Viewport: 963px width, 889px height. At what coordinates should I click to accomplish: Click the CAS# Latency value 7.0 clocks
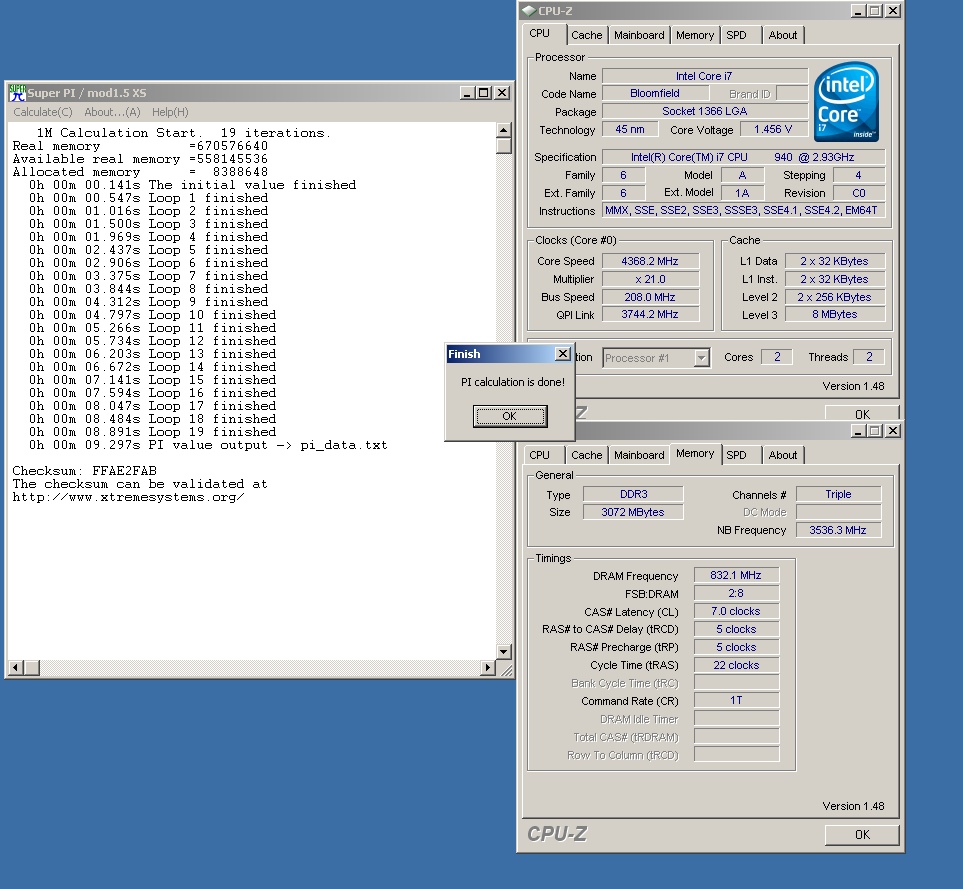[736, 611]
